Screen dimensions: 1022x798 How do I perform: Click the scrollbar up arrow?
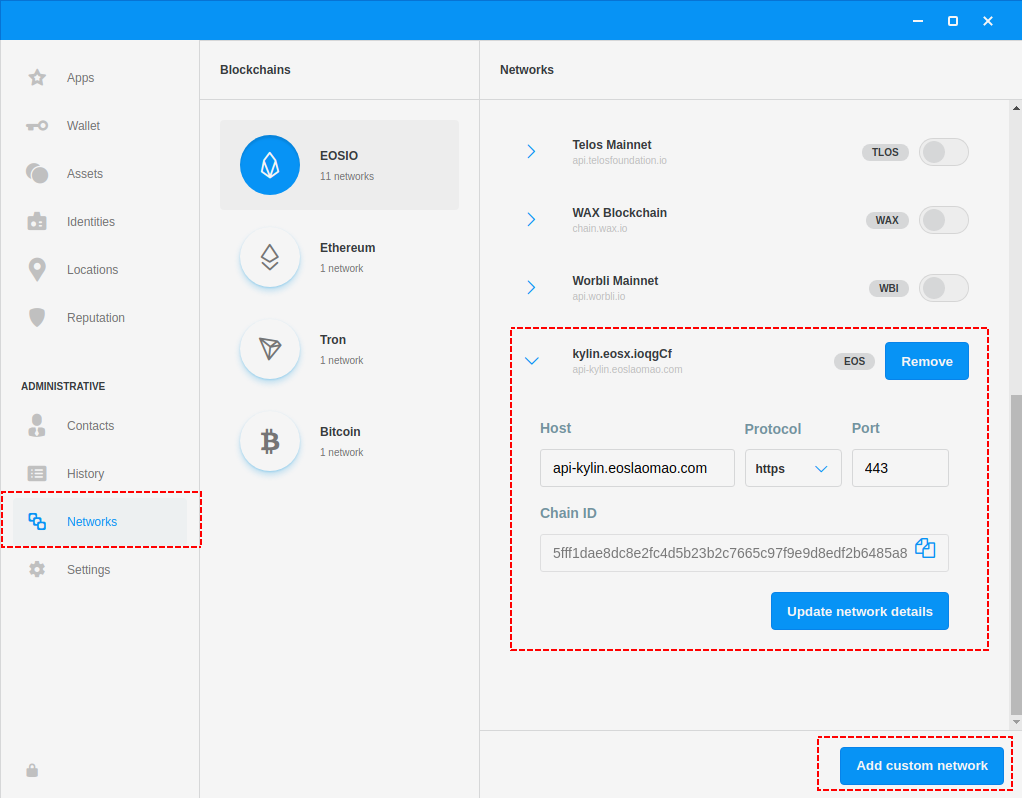(1015, 108)
